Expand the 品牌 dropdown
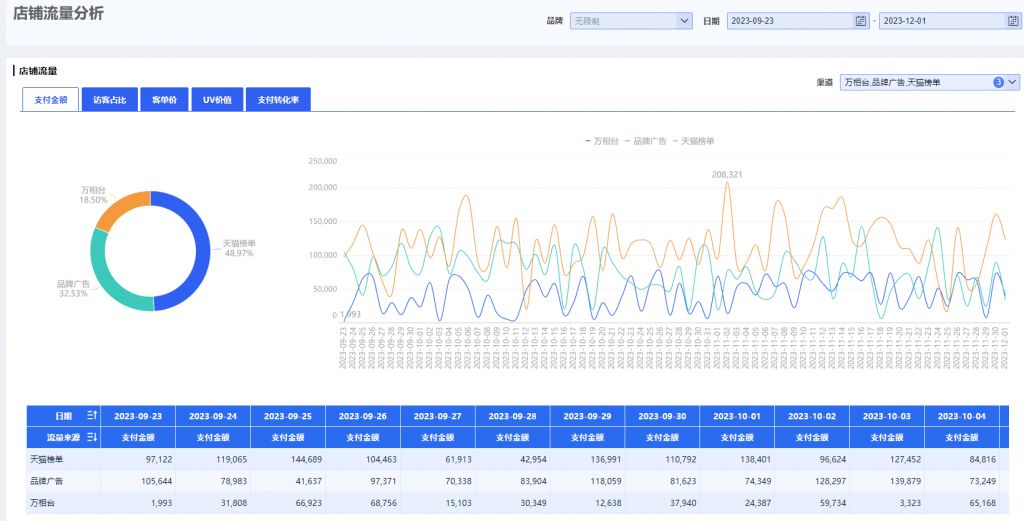The width and height of the screenshot is (1024, 521). pyautogui.click(x=631, y=21)
